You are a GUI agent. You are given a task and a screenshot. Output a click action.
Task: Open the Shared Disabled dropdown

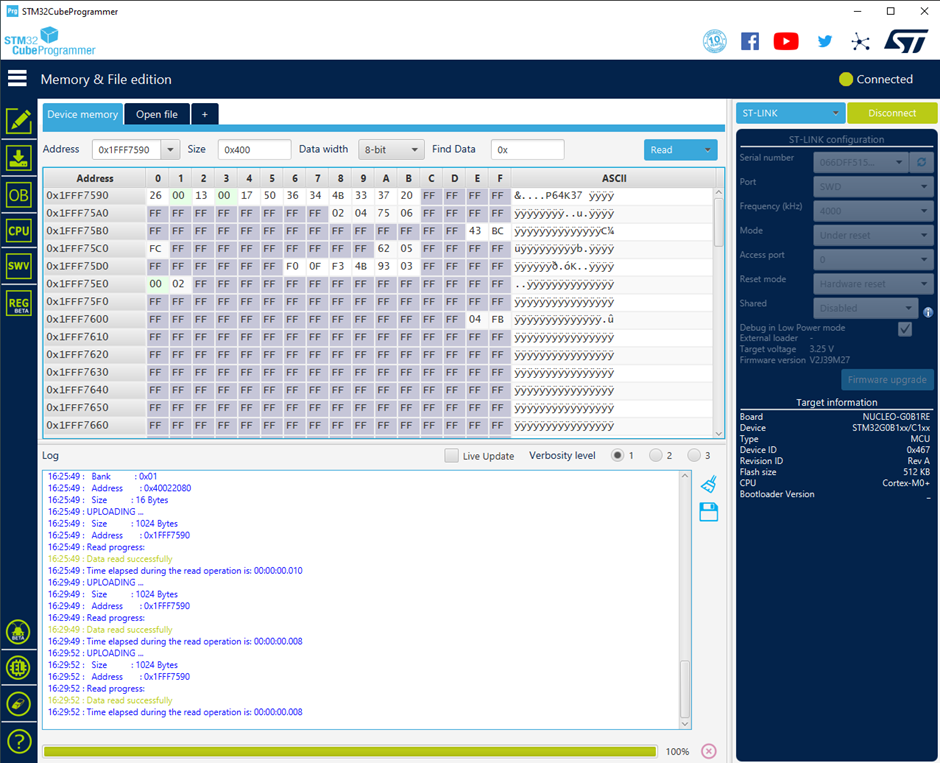click(x=866, y=308)
